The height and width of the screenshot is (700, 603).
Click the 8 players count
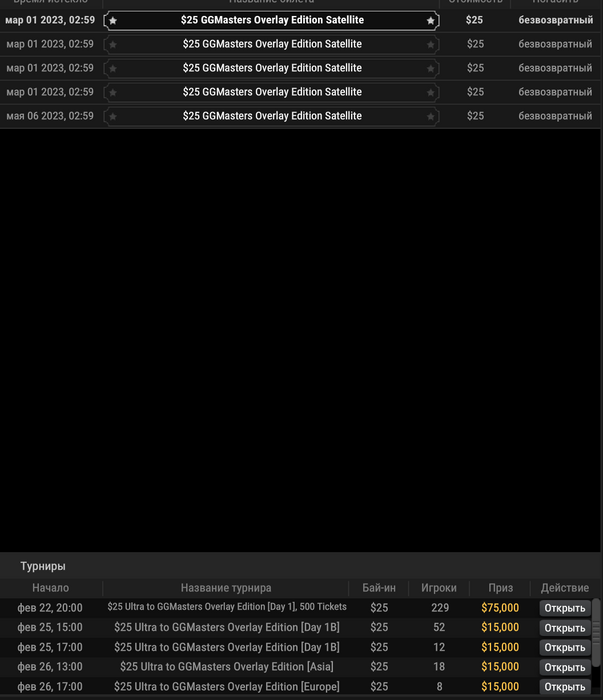pos(440,687)
